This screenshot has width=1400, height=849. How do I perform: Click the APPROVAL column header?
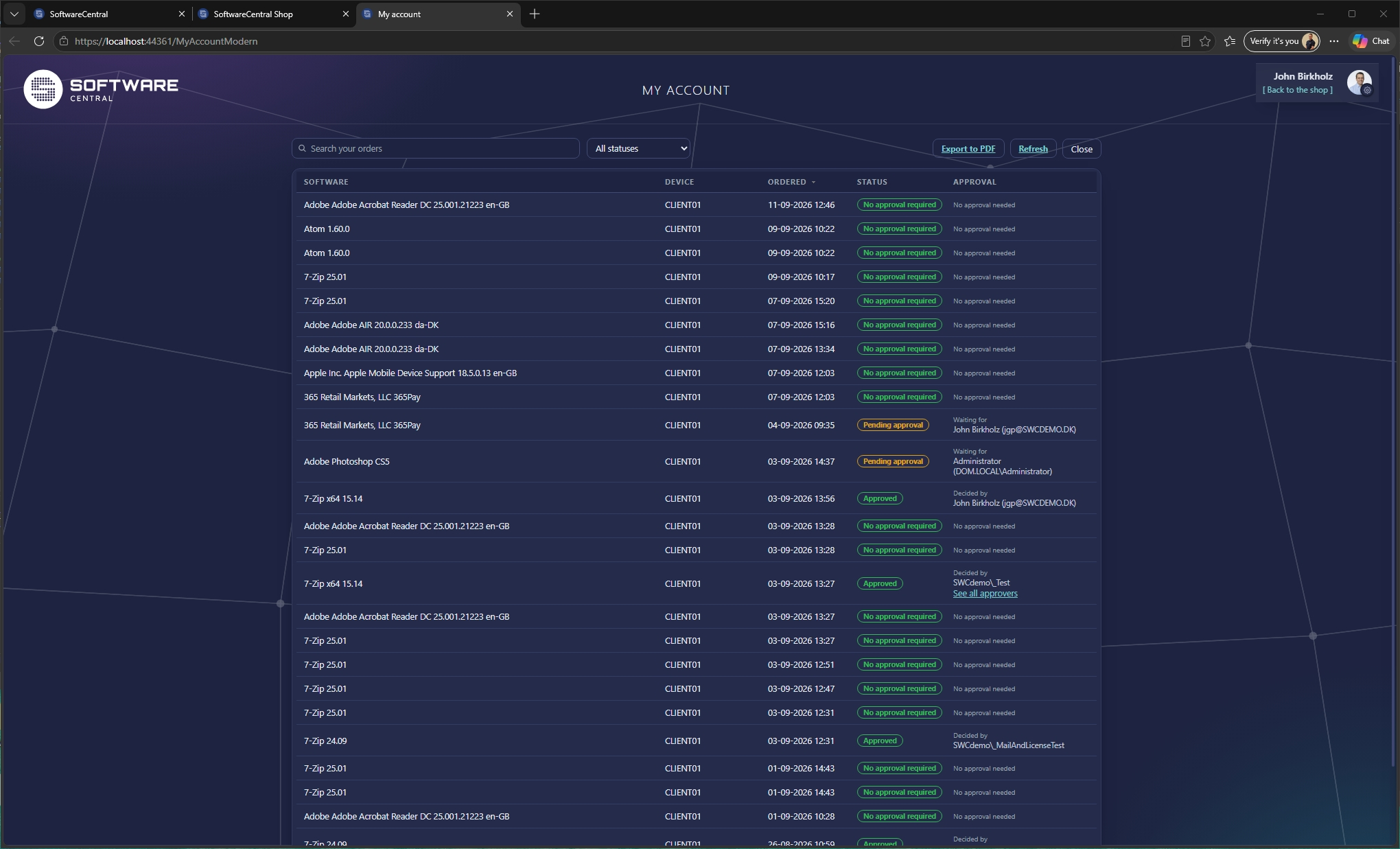(975, 182)
